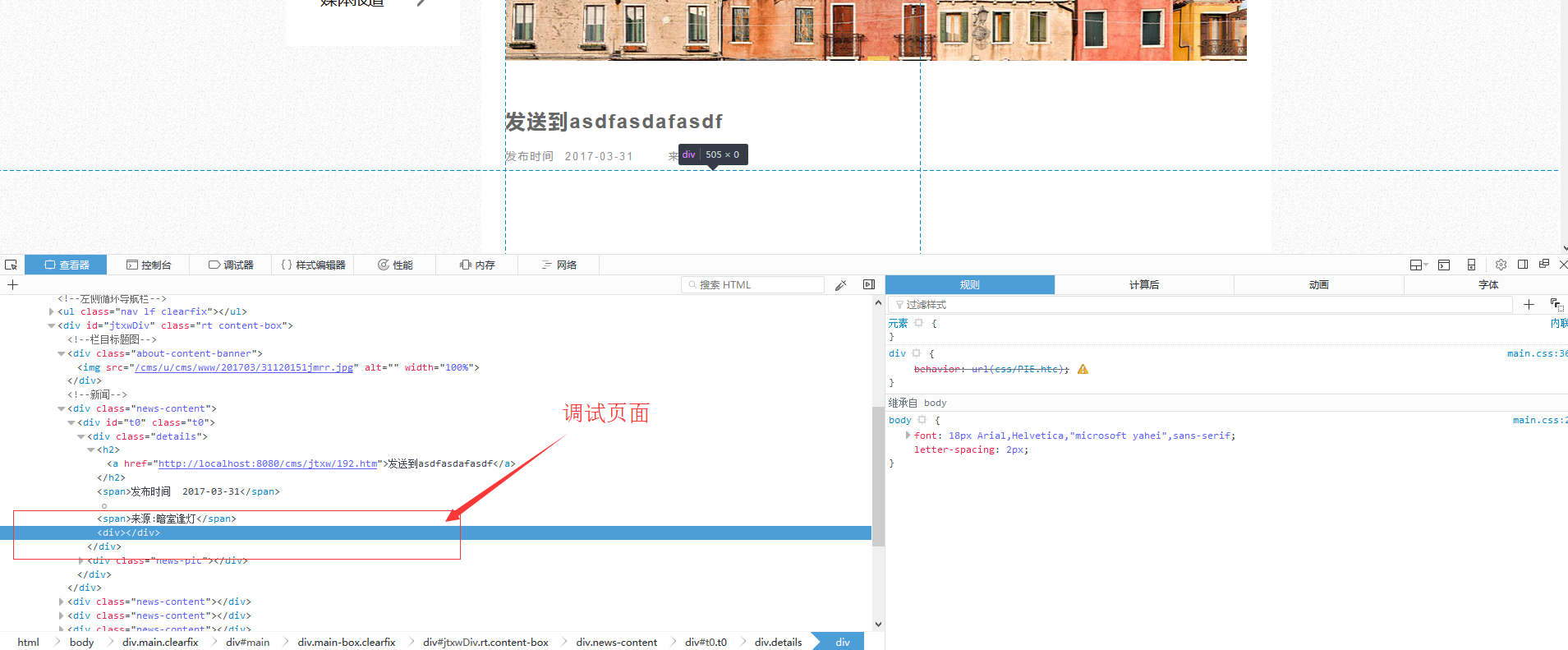Select div.details breadcrumb
The image size is (1568, 650).
[x=778, y=642]
